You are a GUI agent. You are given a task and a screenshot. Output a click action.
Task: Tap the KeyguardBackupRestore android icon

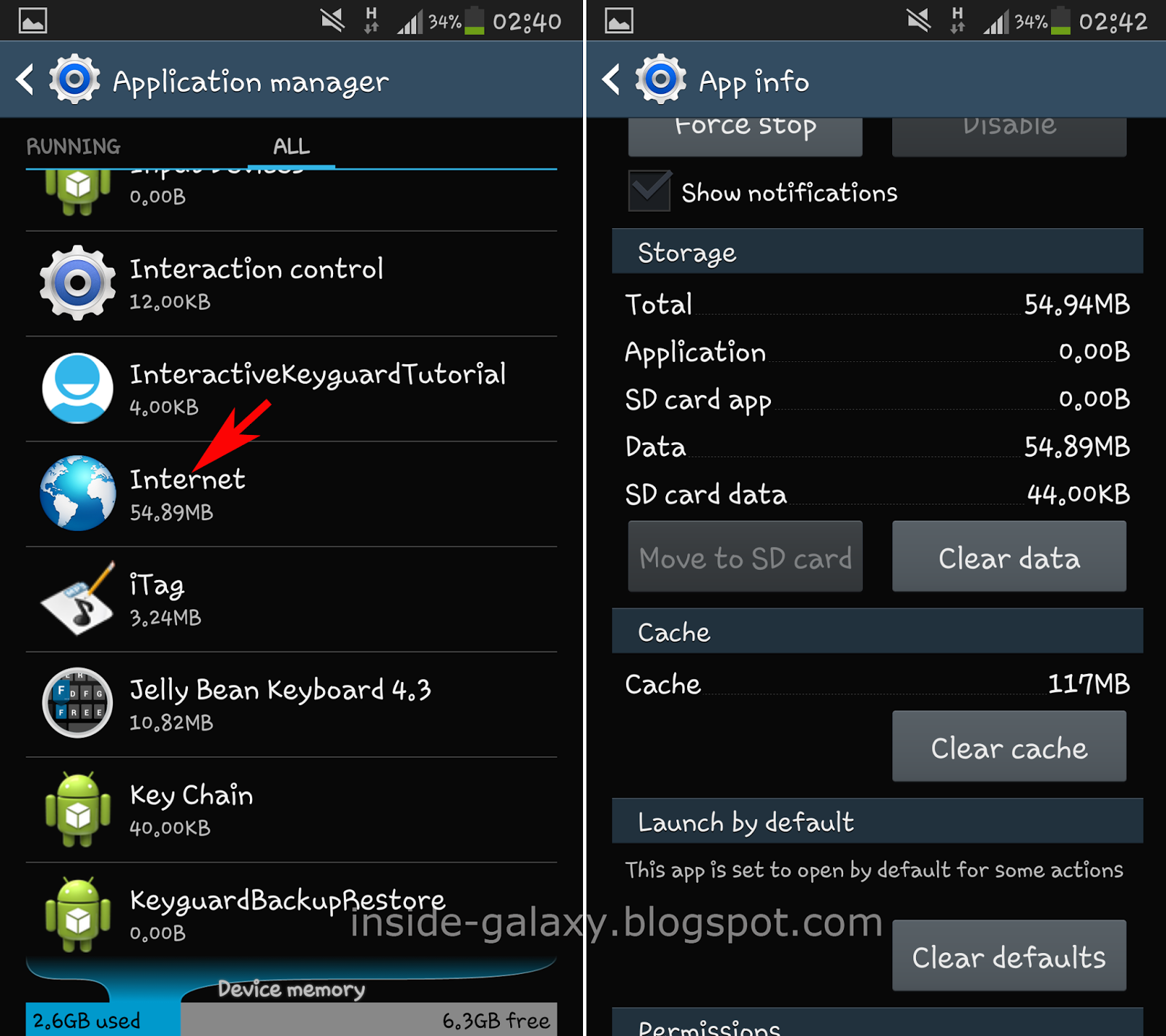click(78, 914)
